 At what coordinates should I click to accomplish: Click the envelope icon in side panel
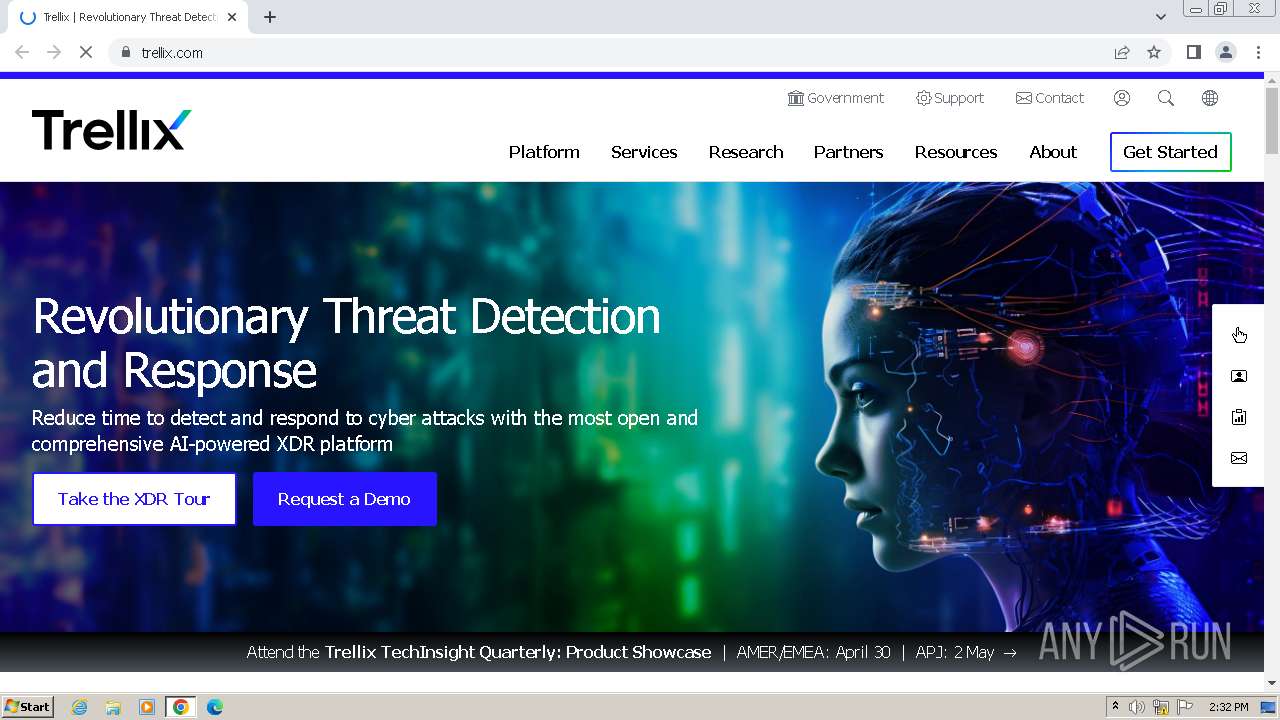(1239, 458)
